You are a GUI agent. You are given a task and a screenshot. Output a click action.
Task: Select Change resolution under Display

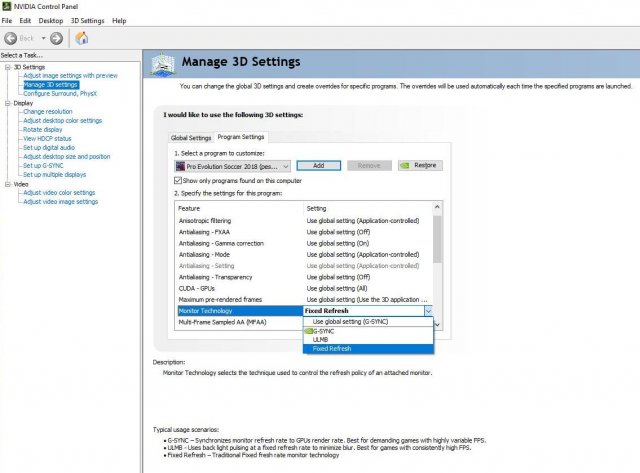tap(47, 111)
